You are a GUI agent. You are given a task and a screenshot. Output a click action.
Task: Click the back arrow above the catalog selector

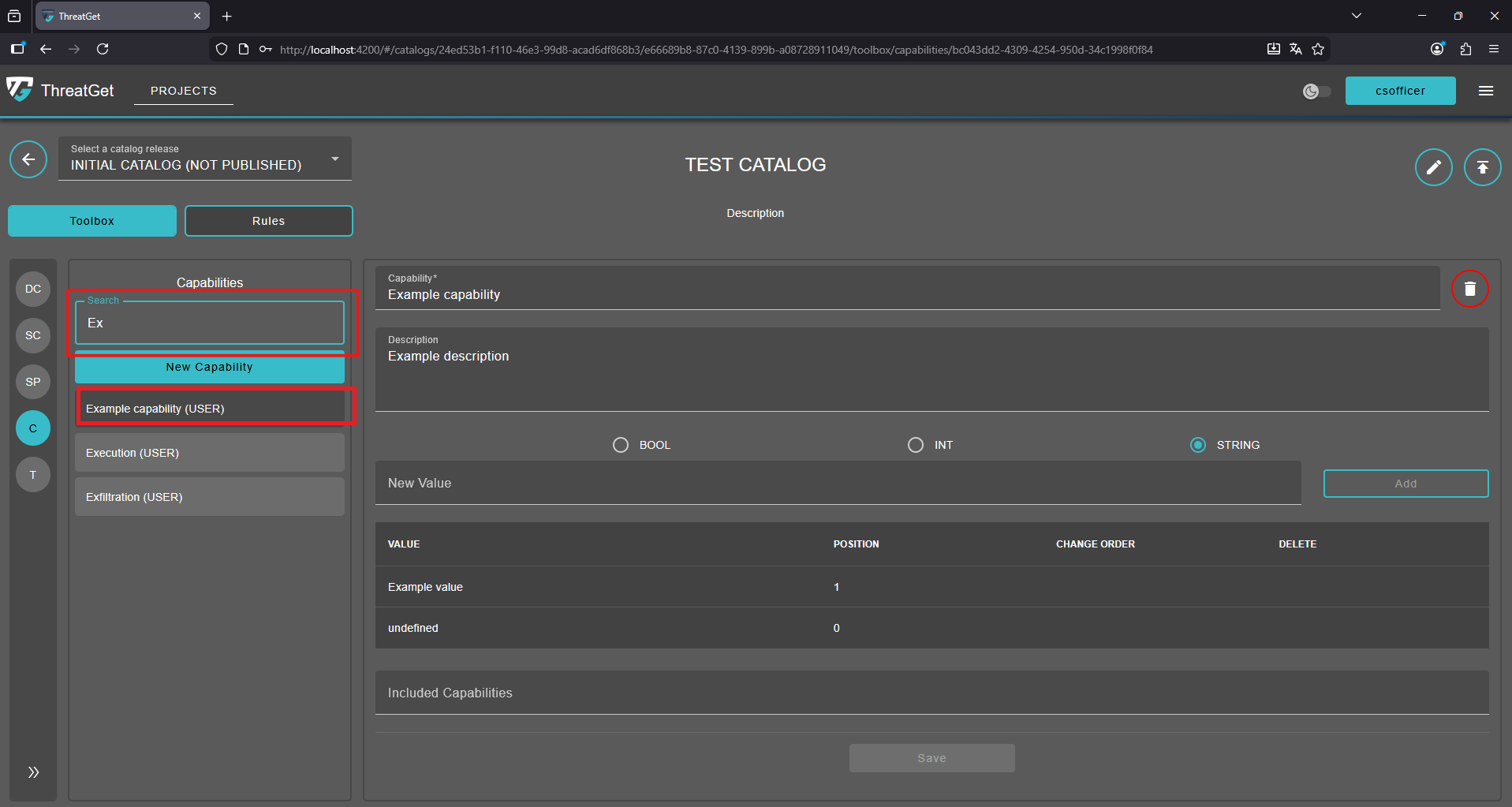pyautogui.click(x=28, y=159)
